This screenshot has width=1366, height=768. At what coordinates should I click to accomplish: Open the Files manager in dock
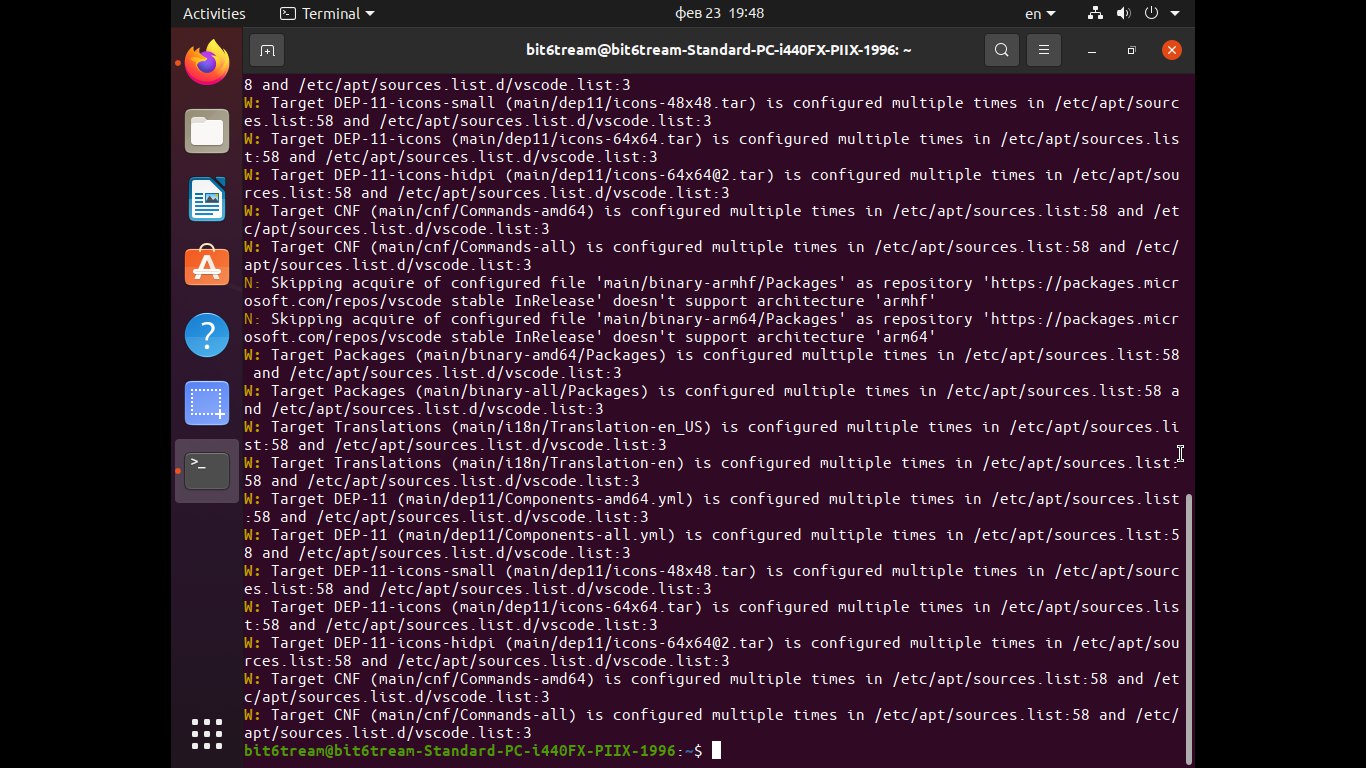click(207, 131)
